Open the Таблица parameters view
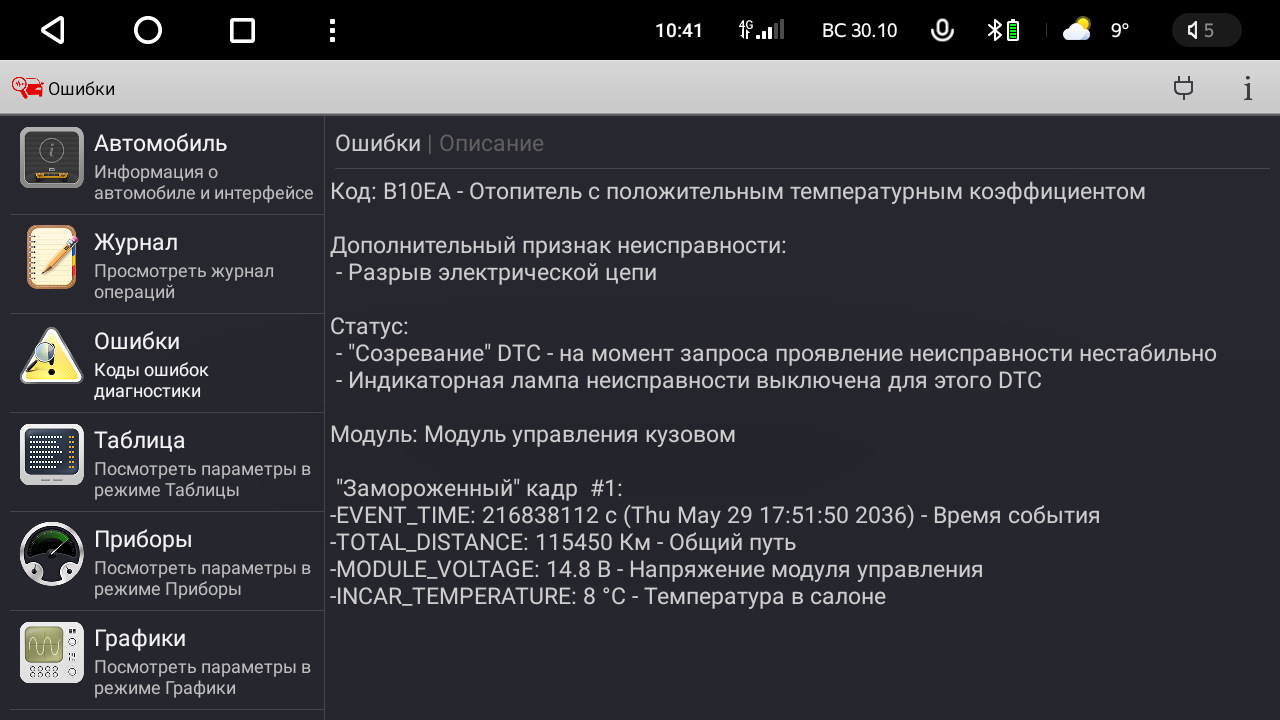 pyautogui.click(x=167, y=463)
